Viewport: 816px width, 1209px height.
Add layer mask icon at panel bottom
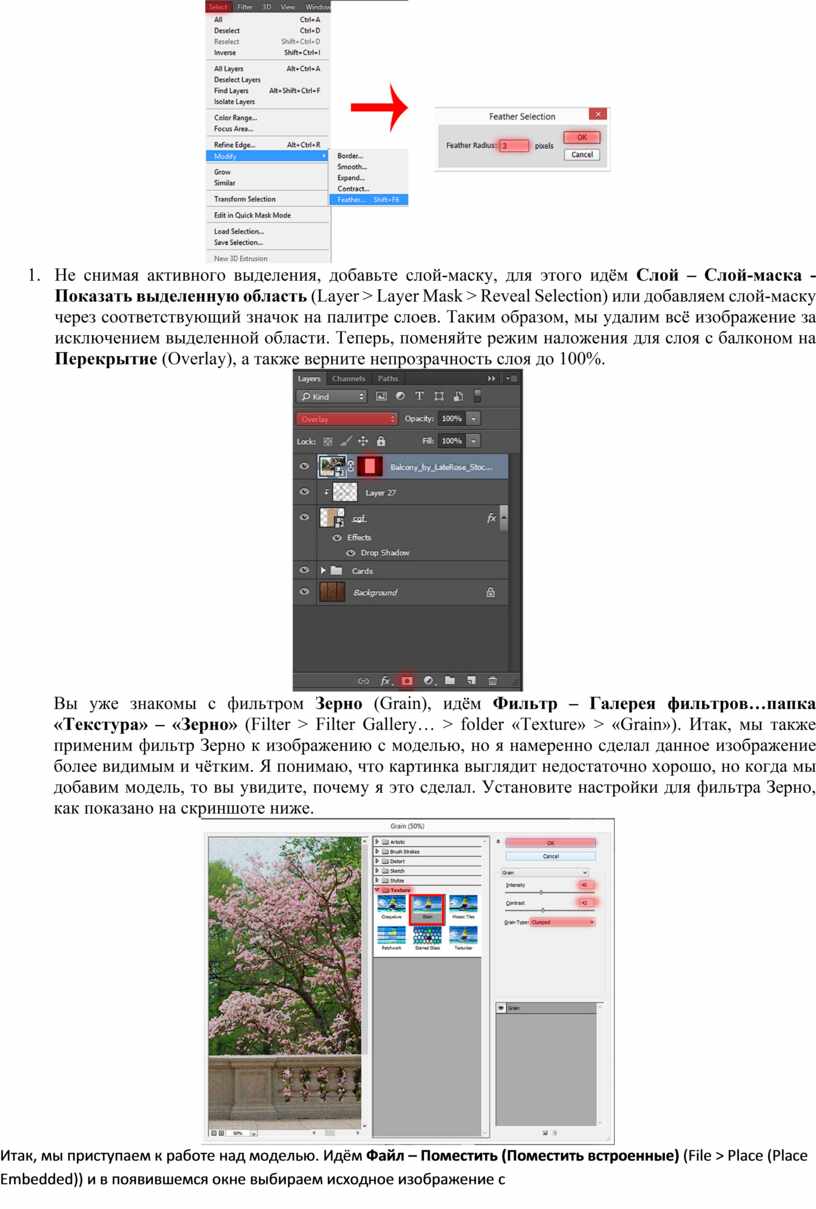pyautogui.click(x=407, y=680)
